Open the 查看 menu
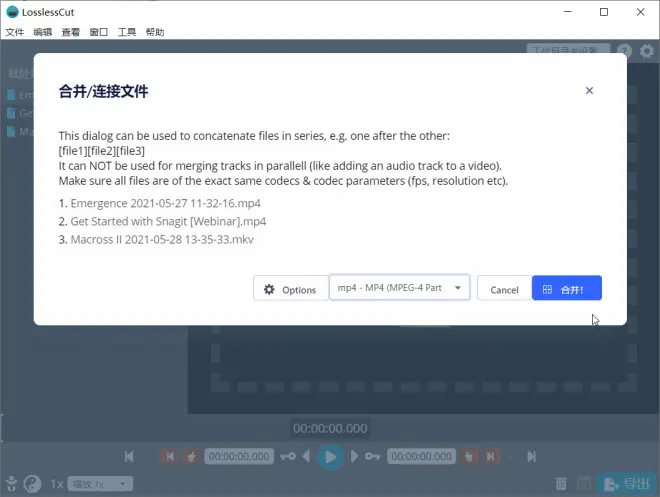 (x=71, y=32)
